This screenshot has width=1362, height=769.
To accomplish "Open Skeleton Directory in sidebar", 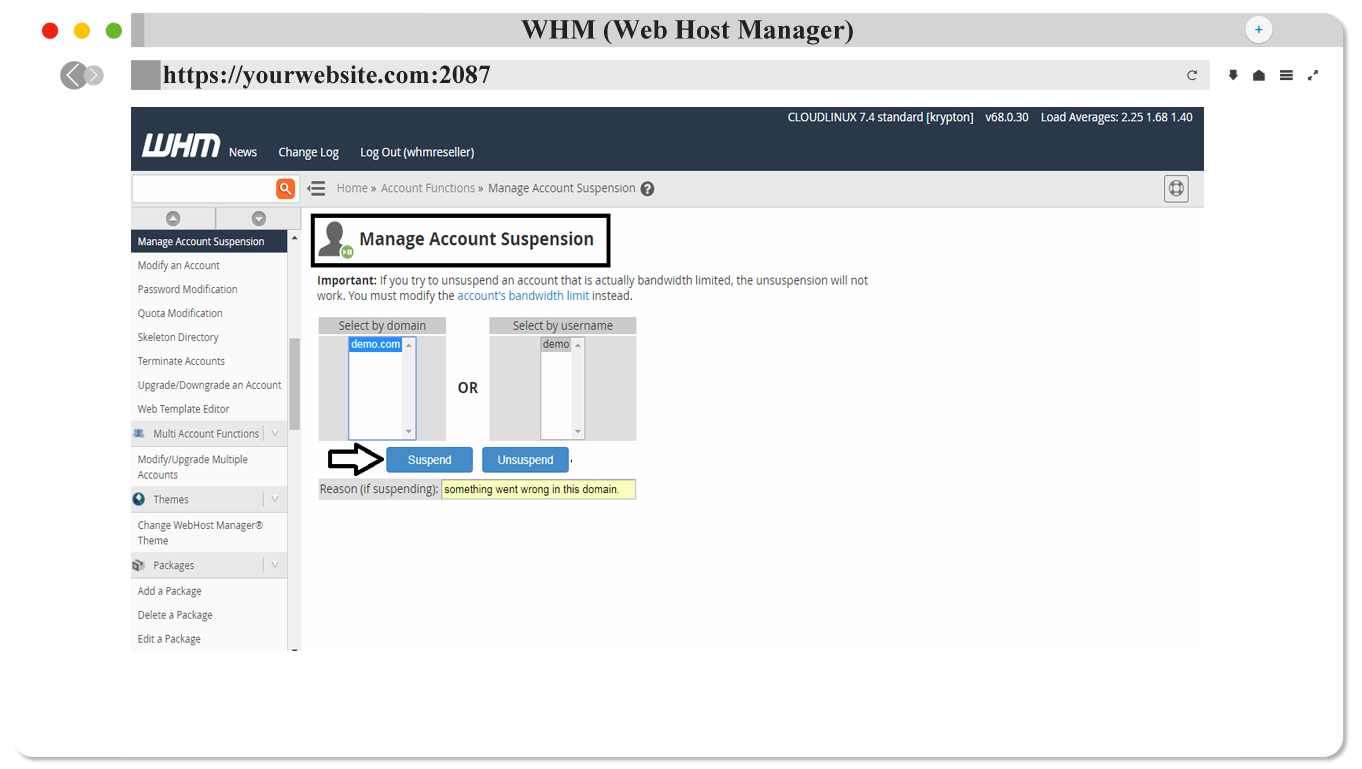I will tap(178, 337).
